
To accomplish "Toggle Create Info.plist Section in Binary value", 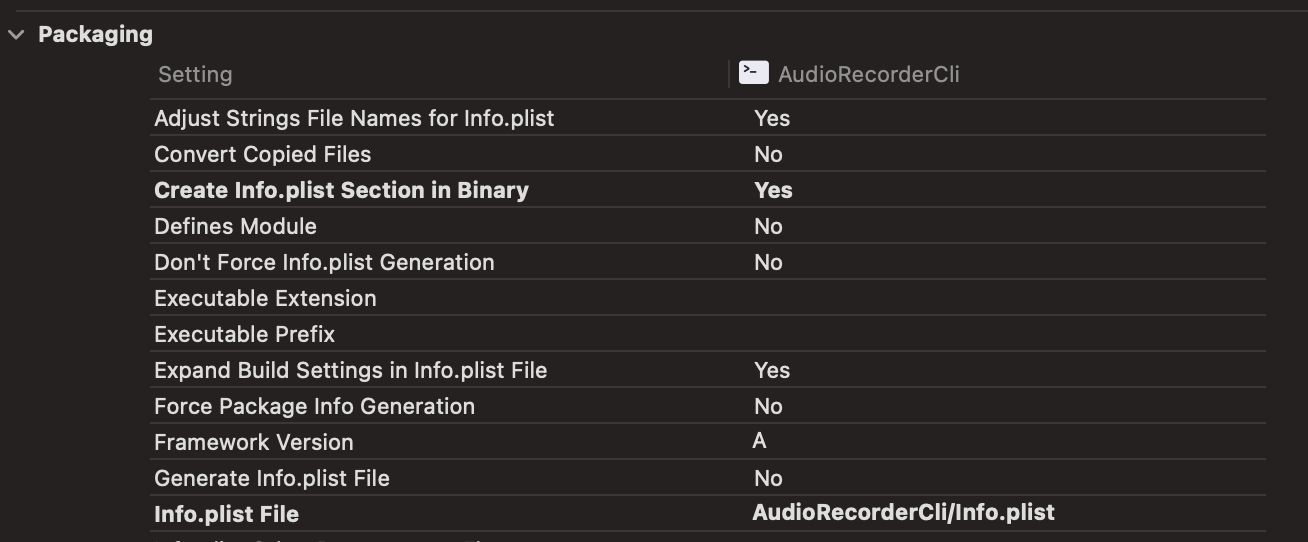I will coord(773,190).
